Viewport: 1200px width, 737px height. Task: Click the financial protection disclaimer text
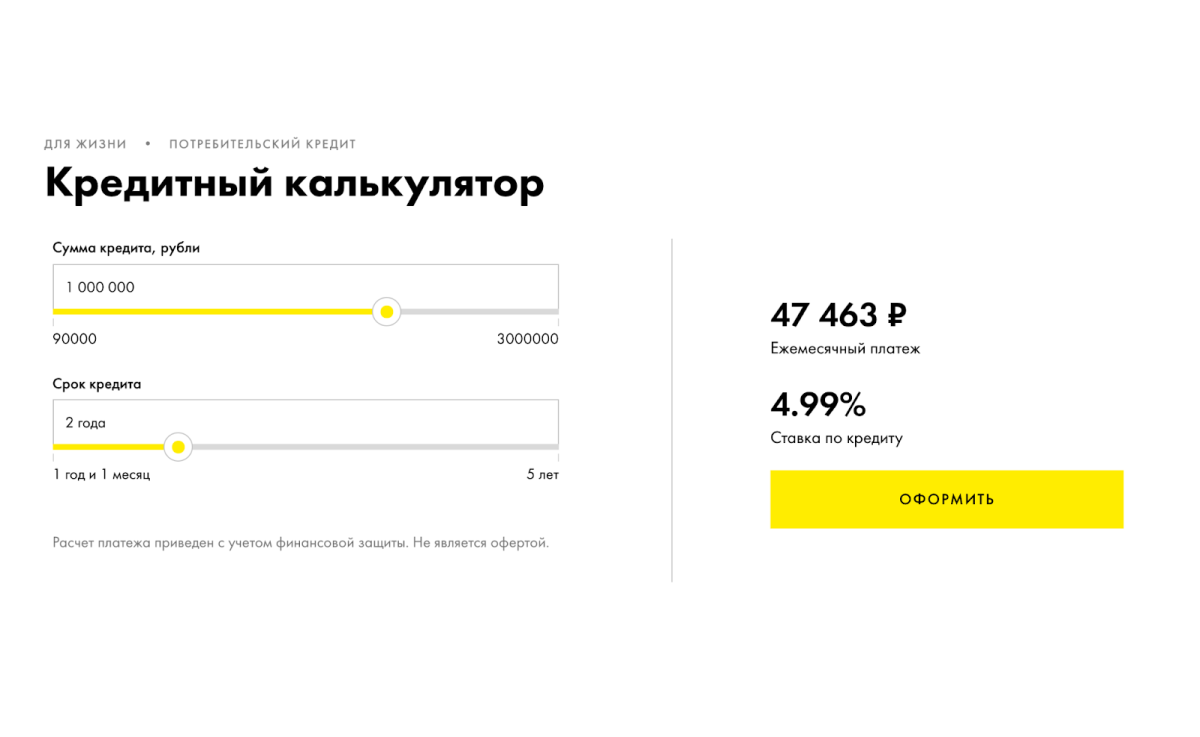(x=300, y=542)
